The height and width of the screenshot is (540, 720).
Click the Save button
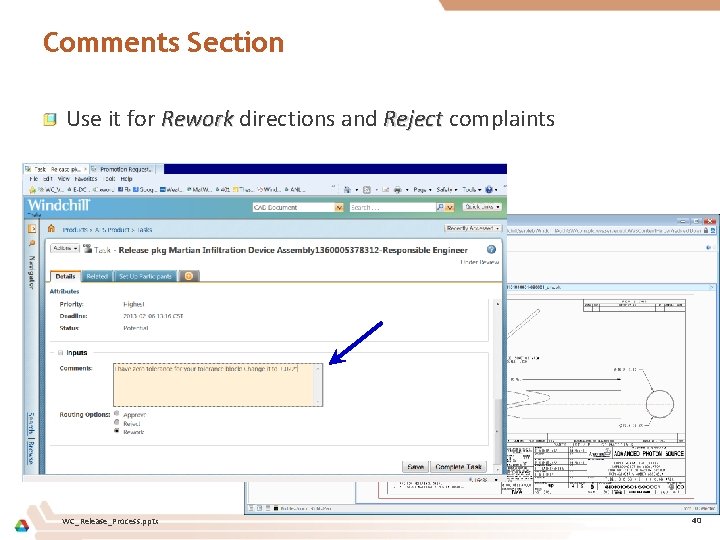(x=415, y=467)
